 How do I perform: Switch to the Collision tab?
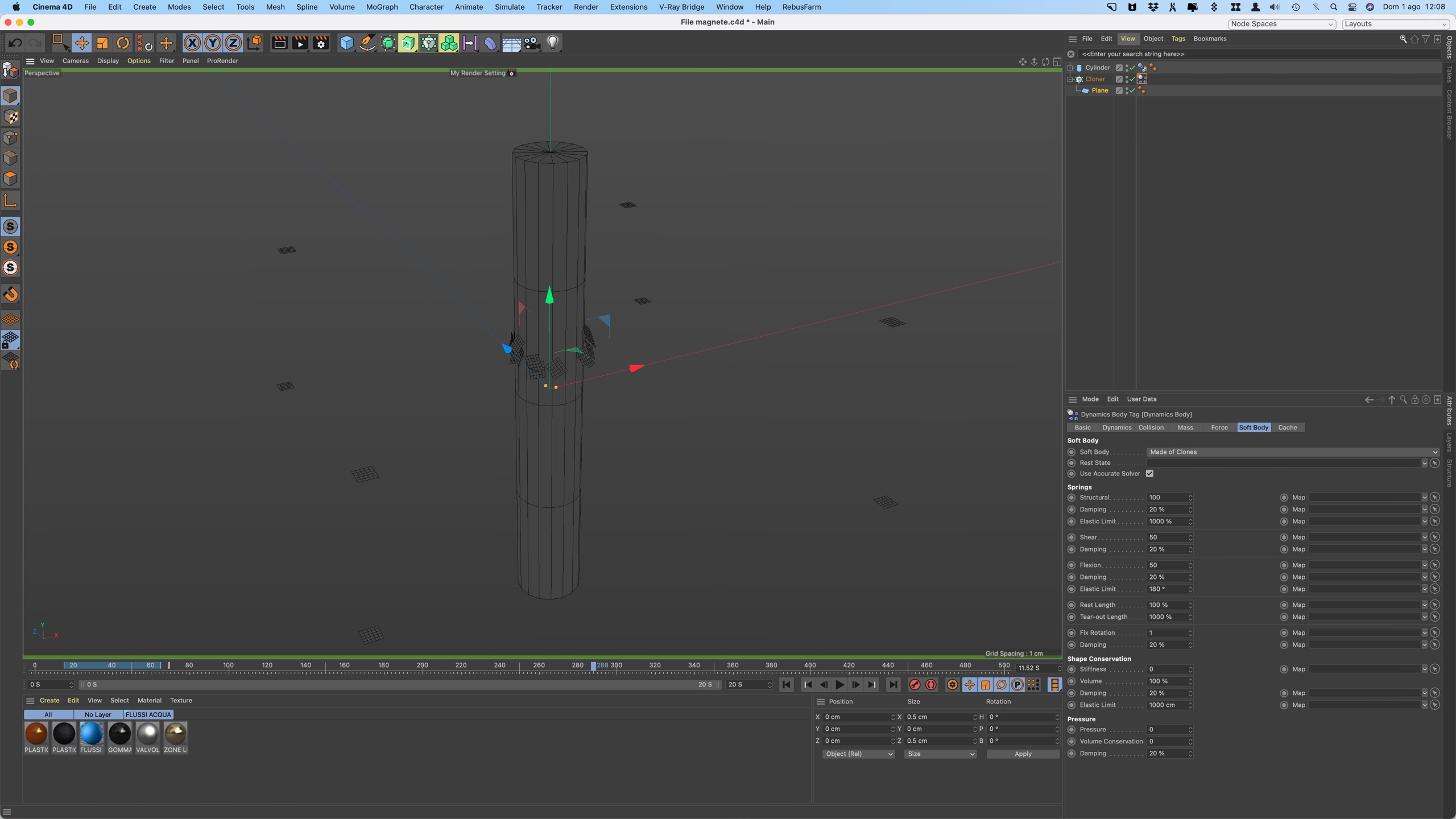1151,428
